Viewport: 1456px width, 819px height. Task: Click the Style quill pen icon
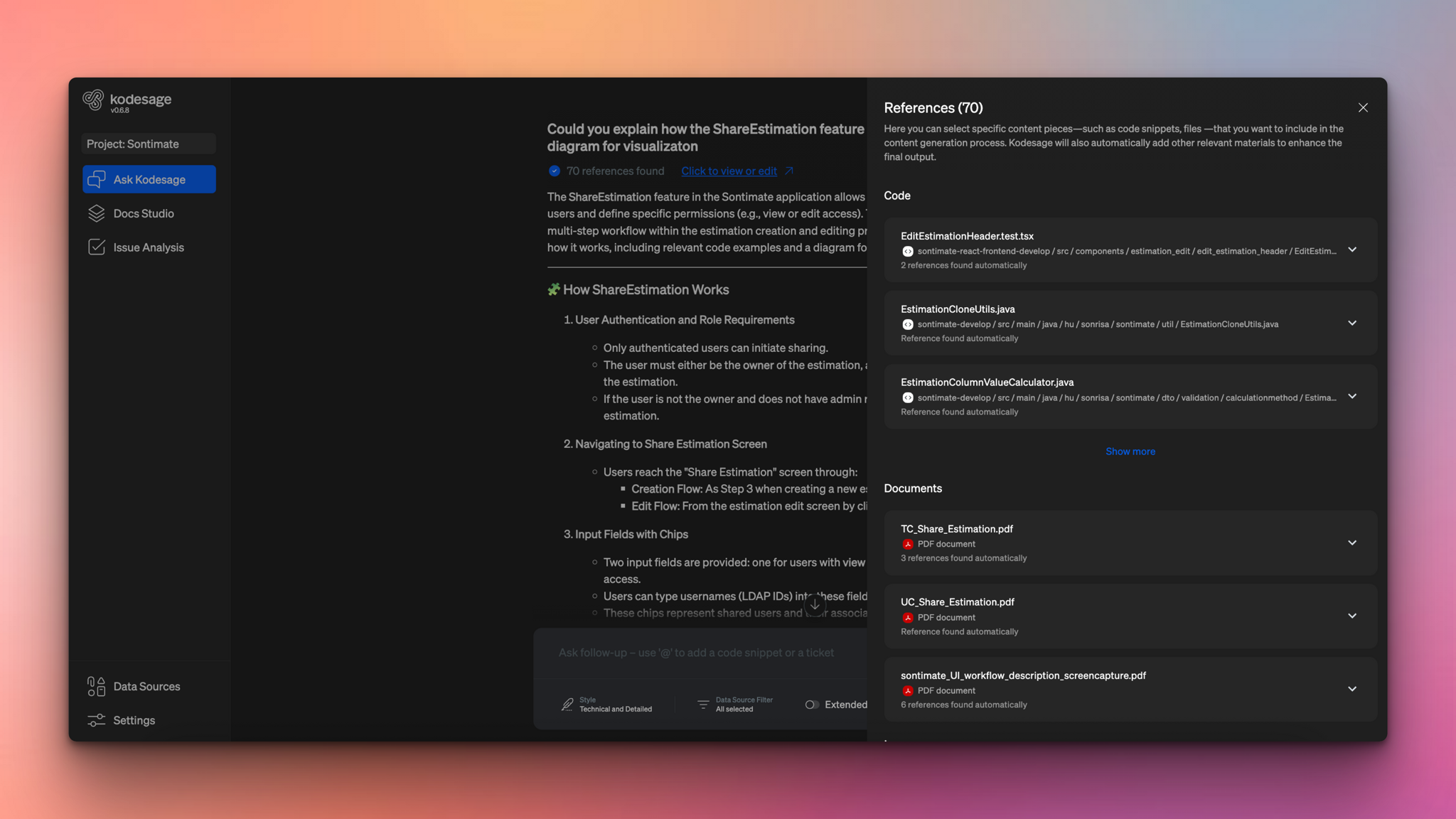click(x=567, y=704)
